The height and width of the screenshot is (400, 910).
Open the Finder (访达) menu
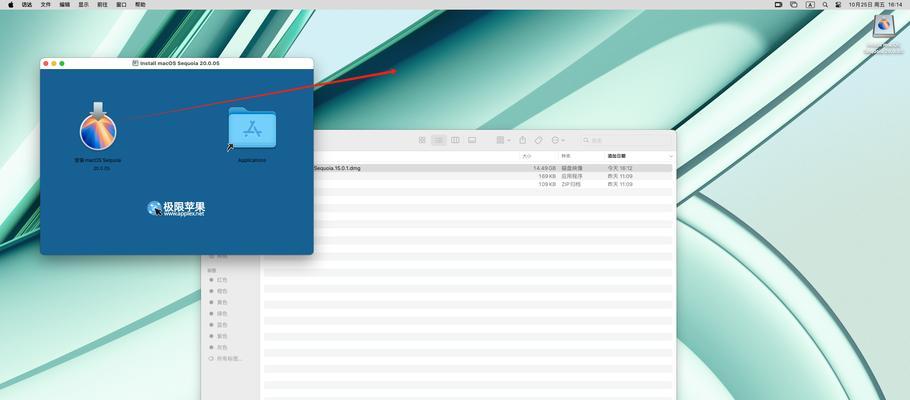[x=27, y=4]
